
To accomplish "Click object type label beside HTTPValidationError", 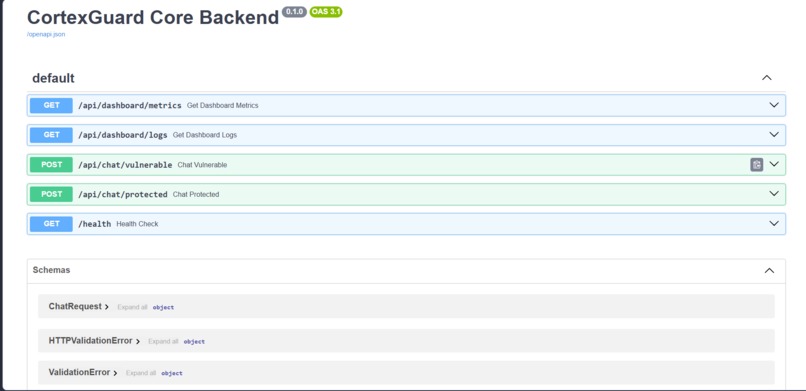I will pos(194,341).
